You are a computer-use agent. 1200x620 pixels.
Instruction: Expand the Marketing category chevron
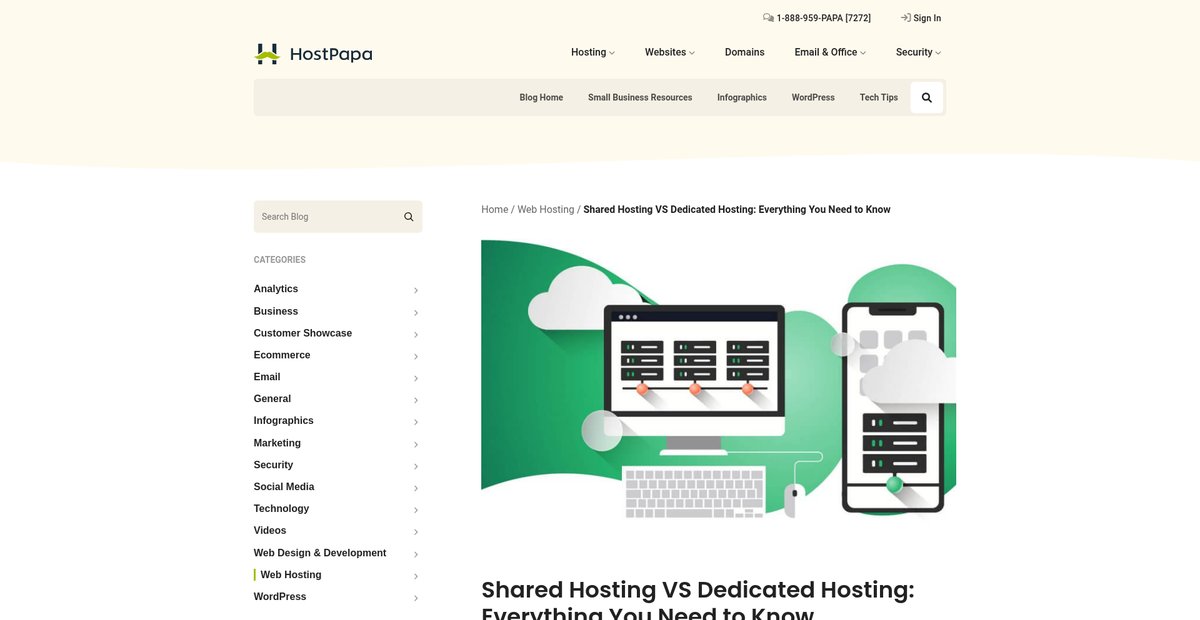pyautogui.click(x=416, y=444)
